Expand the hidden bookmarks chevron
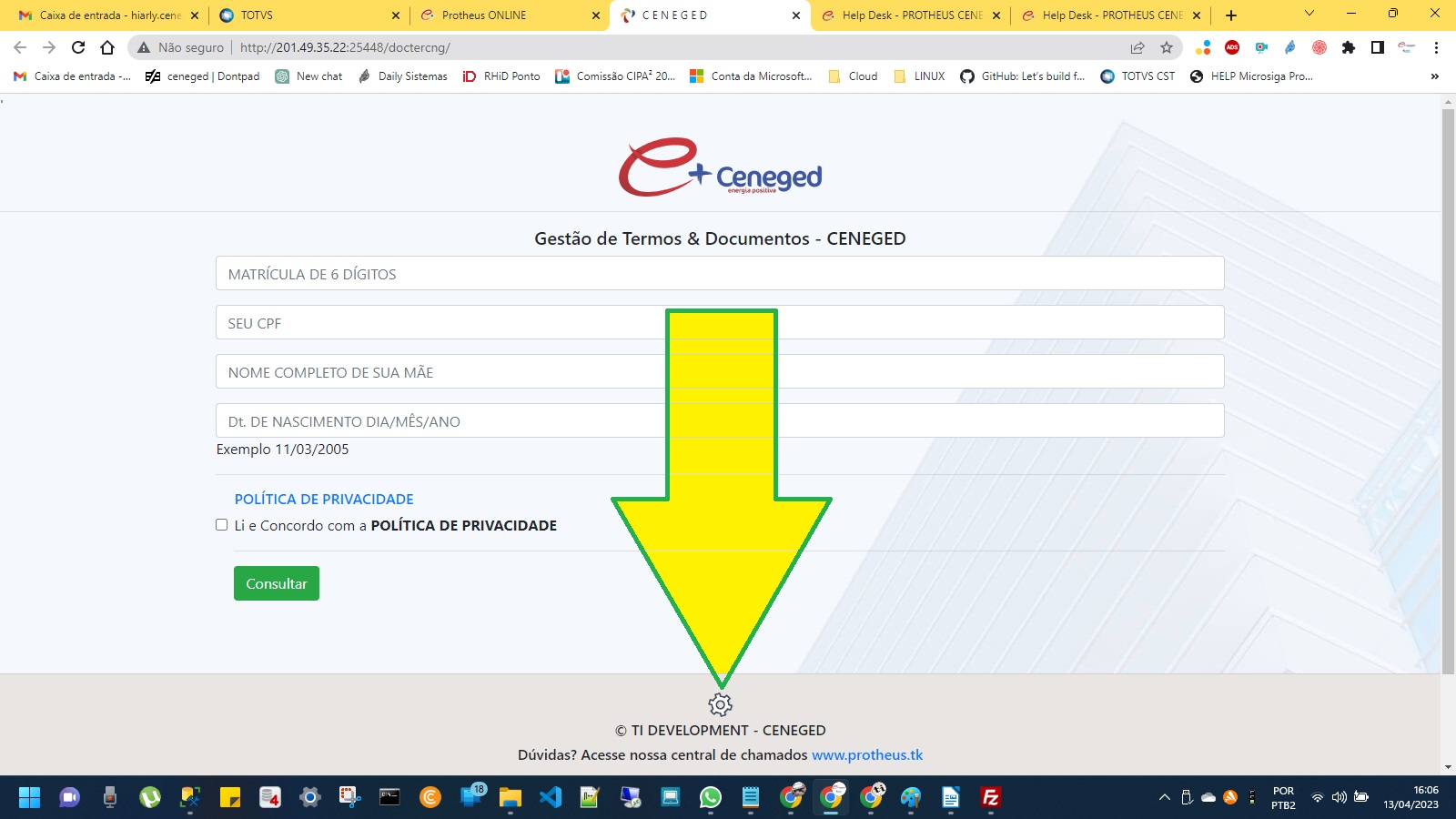 [x=1435, y=76]
